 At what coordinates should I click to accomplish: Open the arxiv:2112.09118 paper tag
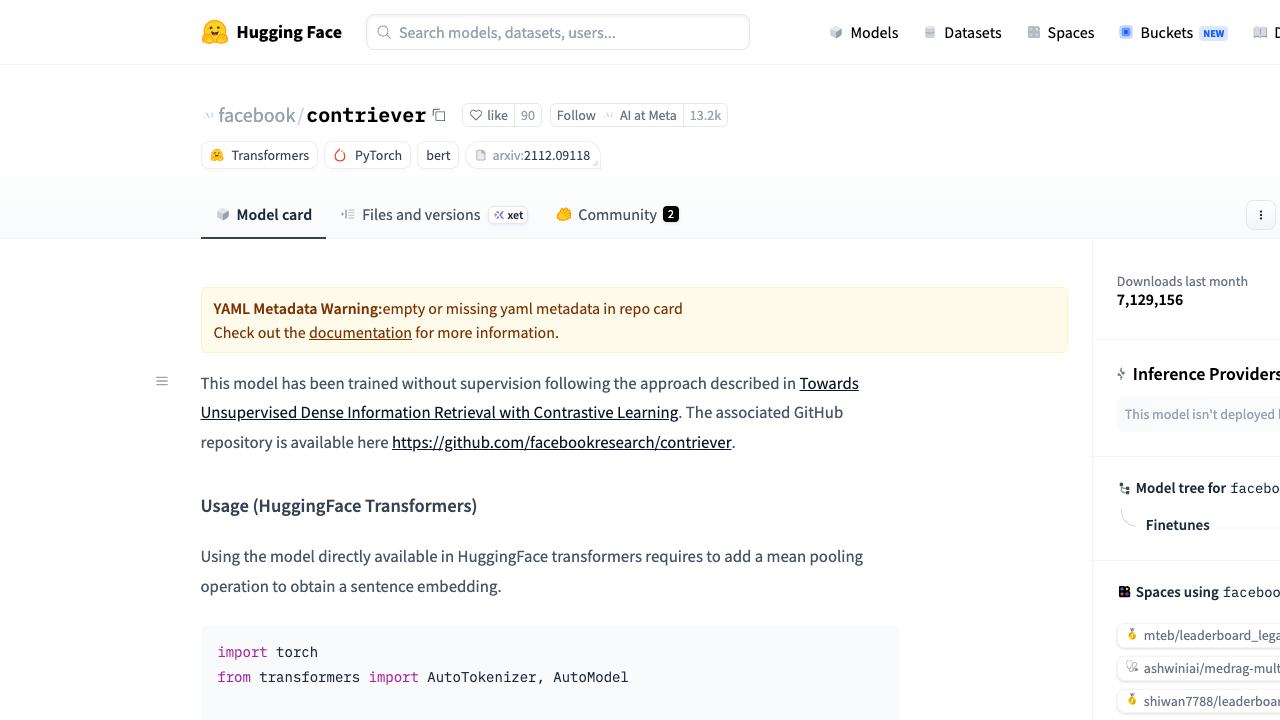[x=533, y=155]
